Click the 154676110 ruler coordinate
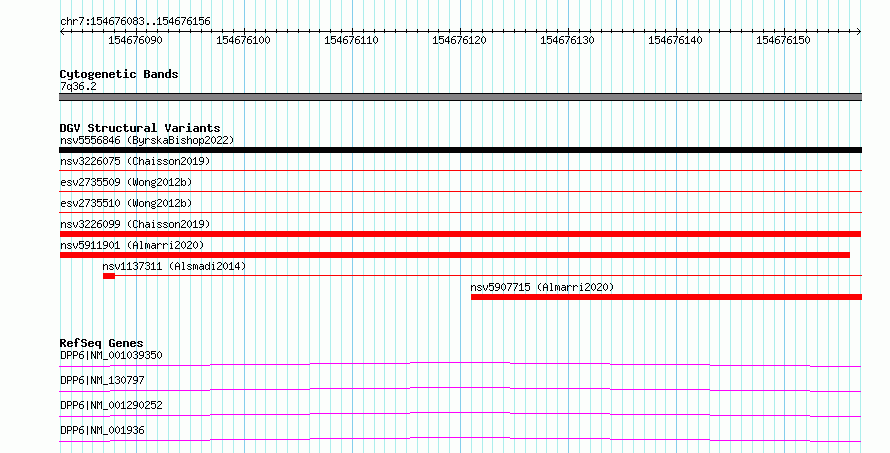890x453 pixels. click(351, 40)
